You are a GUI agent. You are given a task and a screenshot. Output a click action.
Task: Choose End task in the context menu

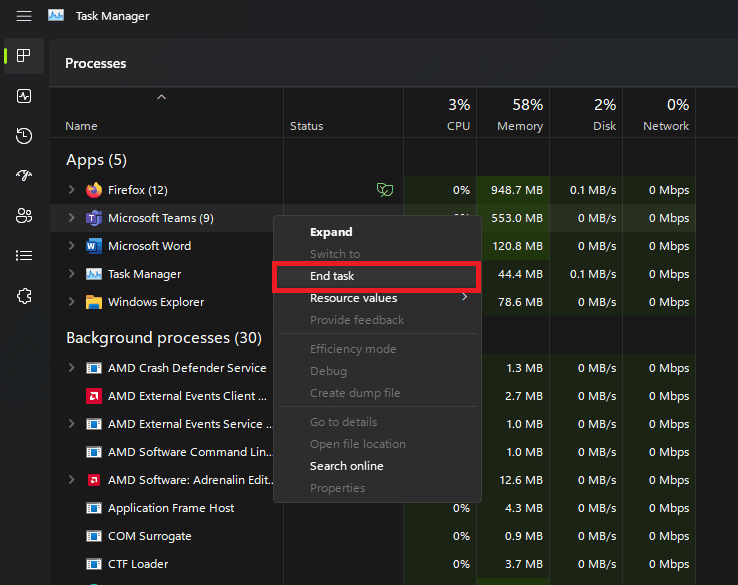(377, 276)
